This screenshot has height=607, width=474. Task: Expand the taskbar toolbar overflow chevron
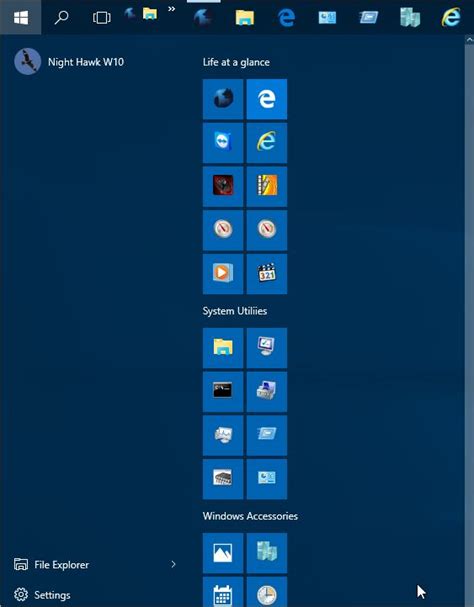click(x=171, y=9)
